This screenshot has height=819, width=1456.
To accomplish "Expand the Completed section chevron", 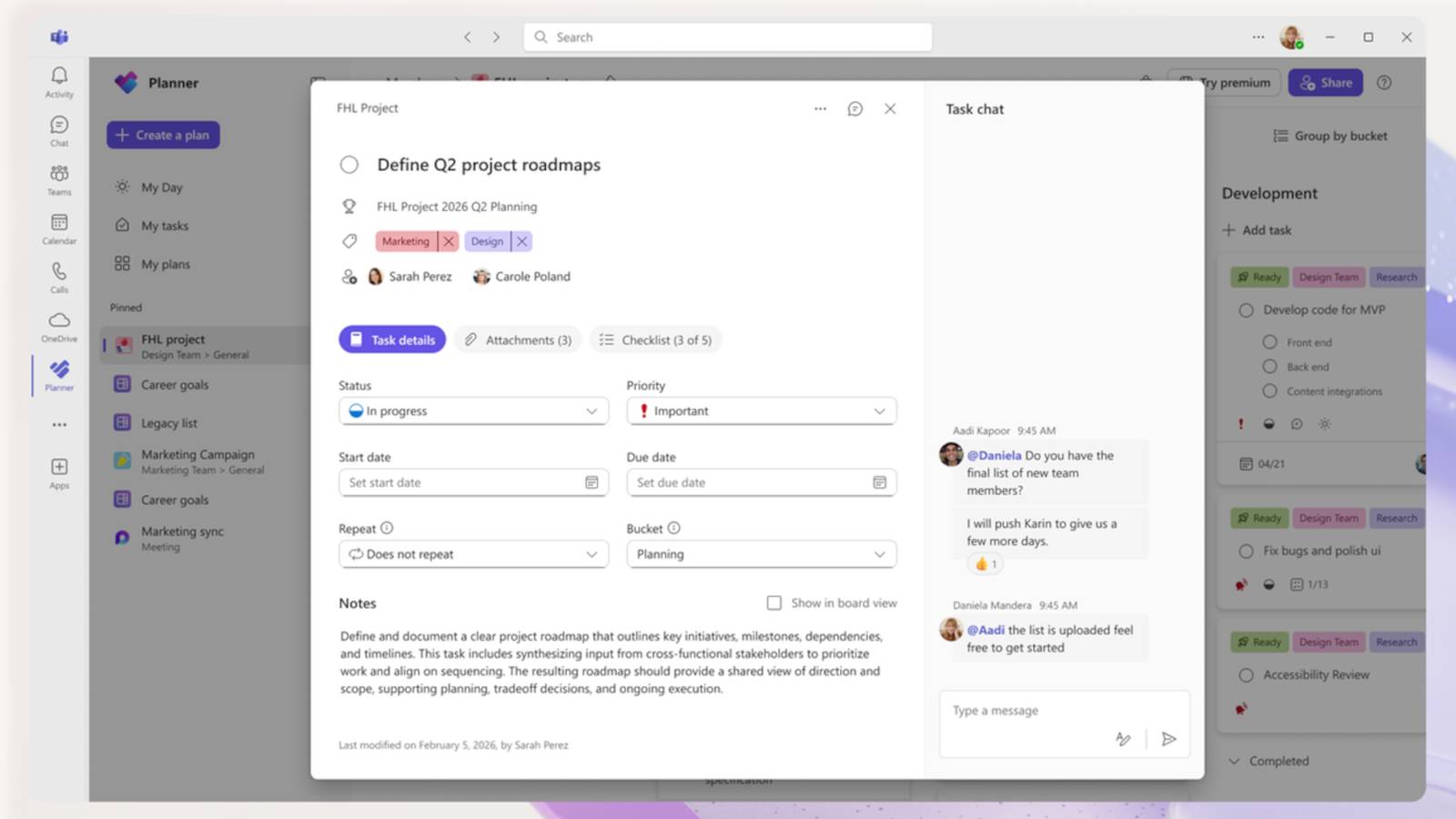I will point(1235,761).
